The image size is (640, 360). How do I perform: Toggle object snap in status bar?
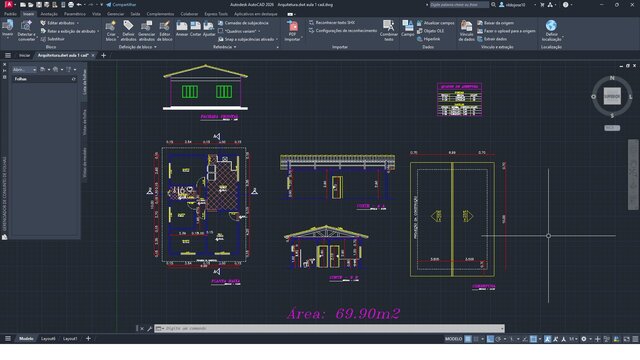click(533, 339)
